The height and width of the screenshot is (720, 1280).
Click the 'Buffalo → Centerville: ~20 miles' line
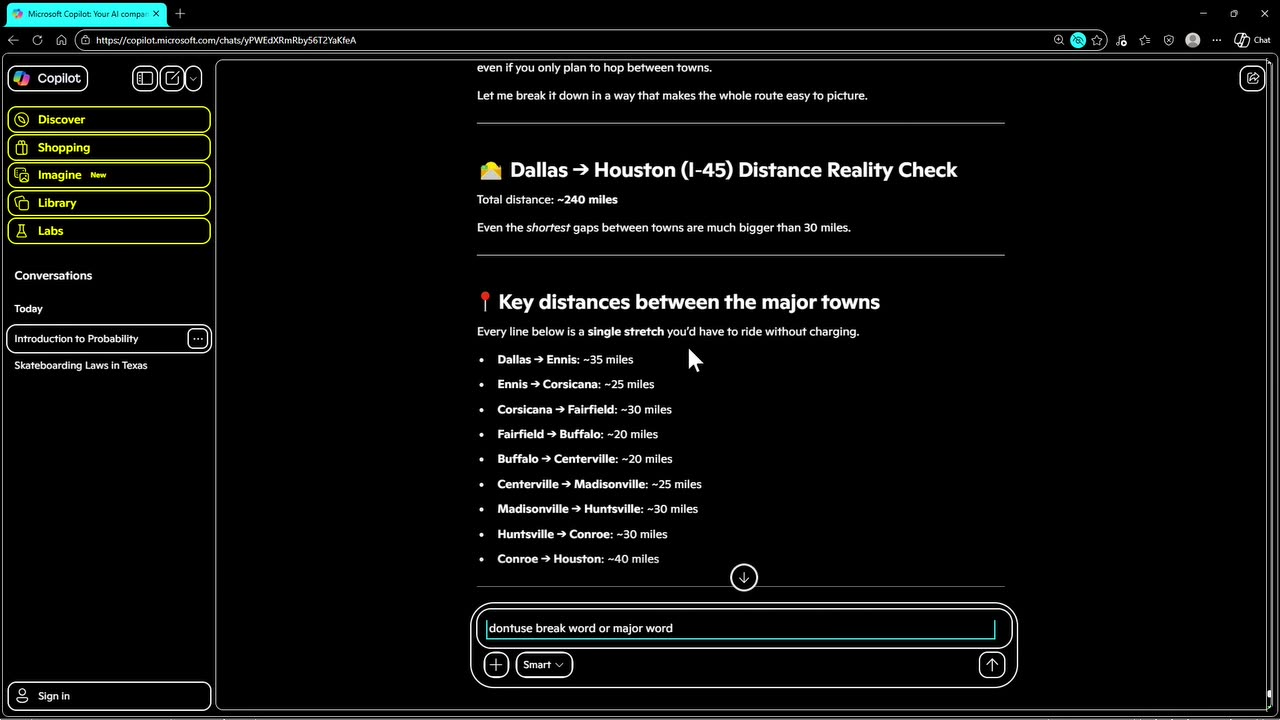[585, 459]
